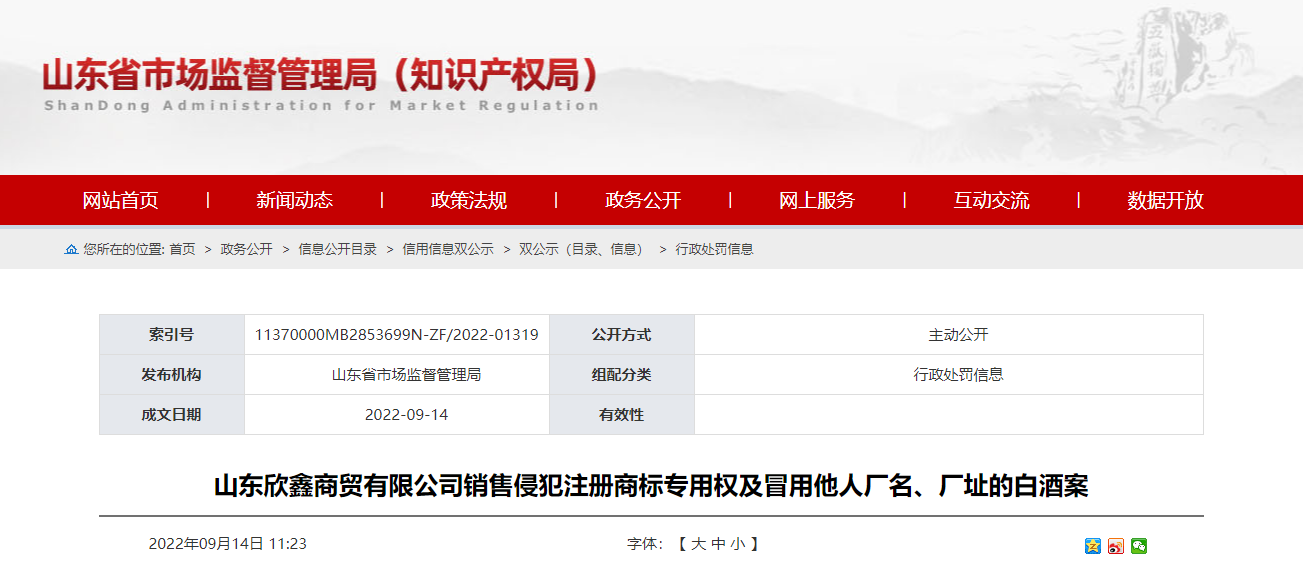Click the article title about 山东欣鑫商贸有限公司
This screenshot has width=1303, height=581.
pos(651,487)
